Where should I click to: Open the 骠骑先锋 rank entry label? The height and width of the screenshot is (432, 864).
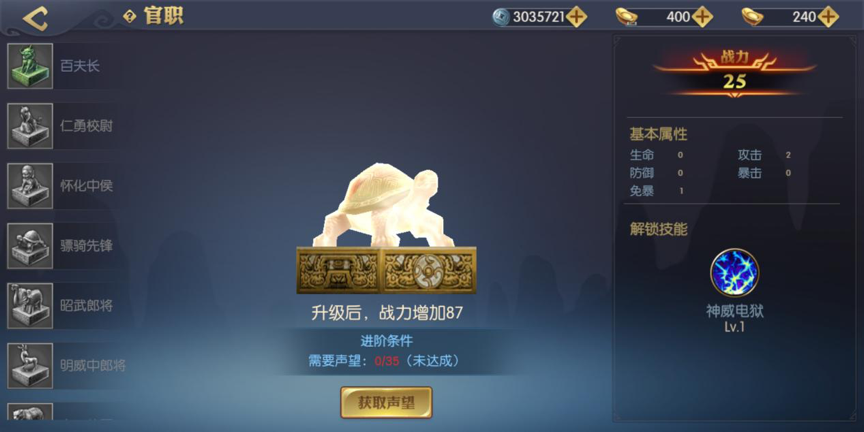click(x=87, y=246)
